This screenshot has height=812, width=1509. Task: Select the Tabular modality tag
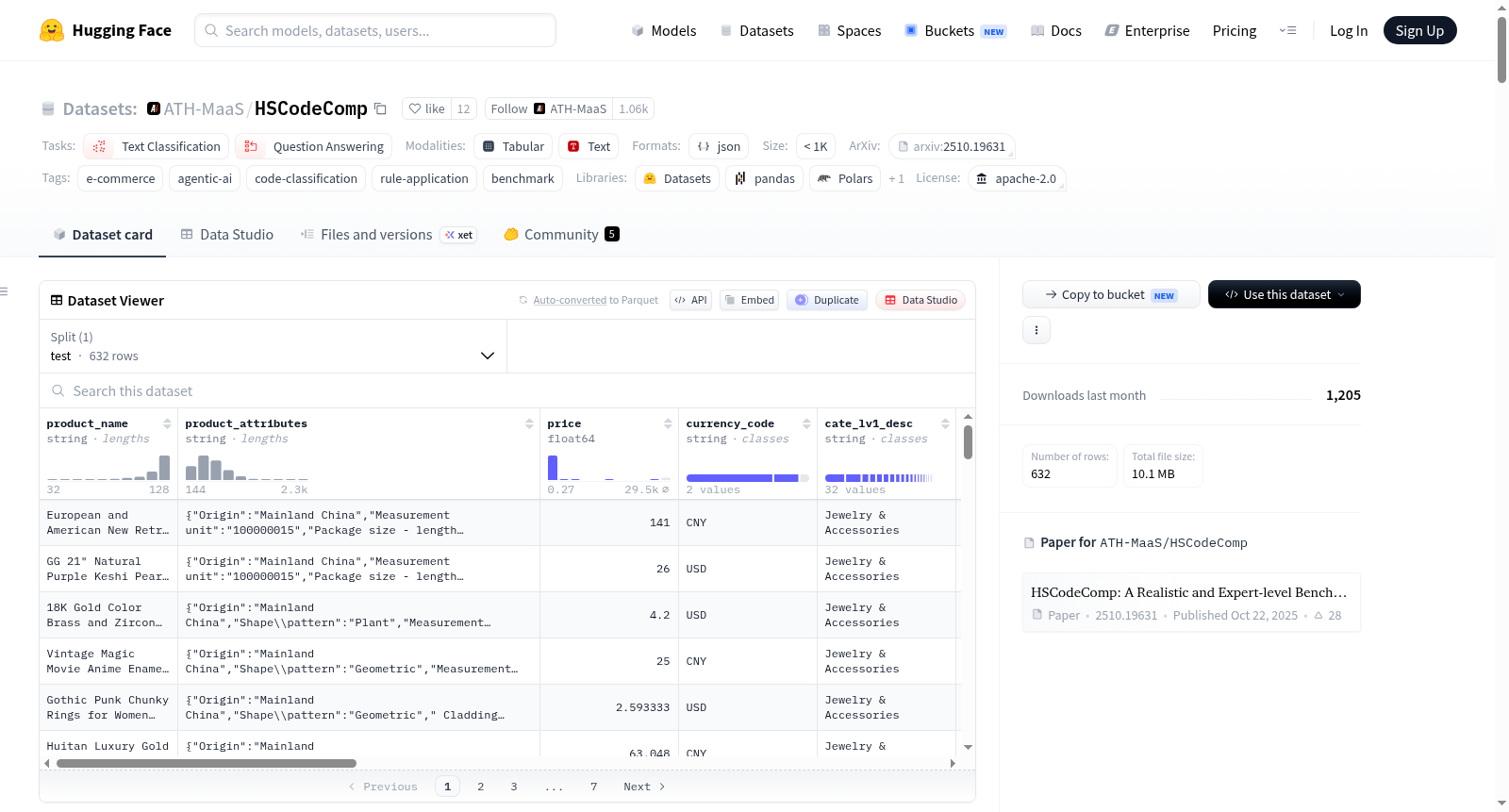(513, 146)
